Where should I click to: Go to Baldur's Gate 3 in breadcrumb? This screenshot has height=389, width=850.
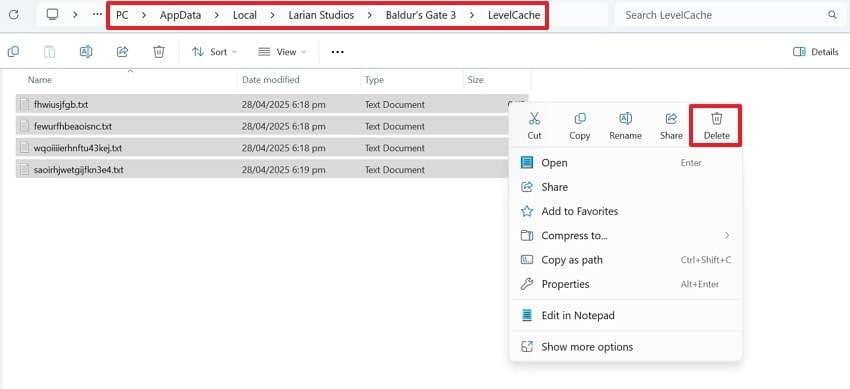click(x=421, y=15)
